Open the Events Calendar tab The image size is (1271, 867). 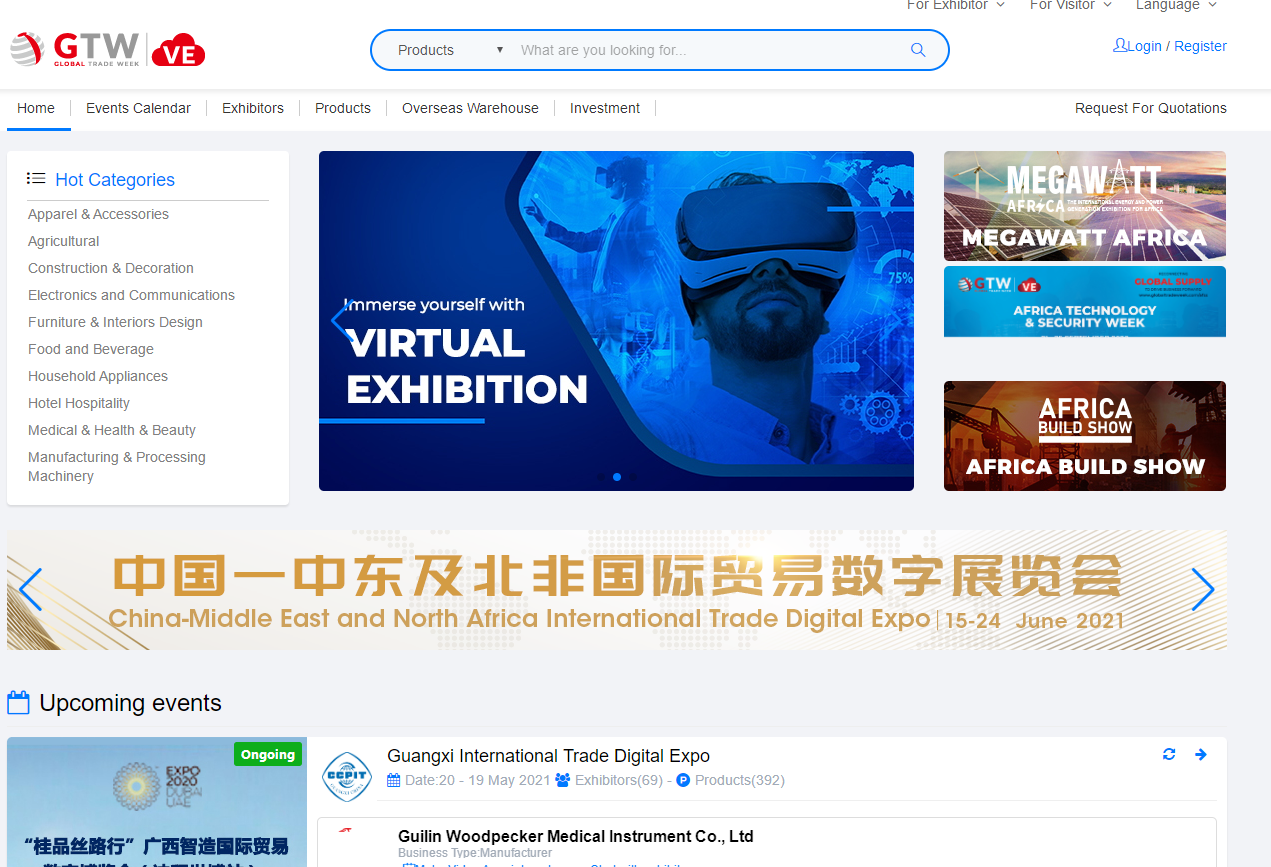pos(138,108)
